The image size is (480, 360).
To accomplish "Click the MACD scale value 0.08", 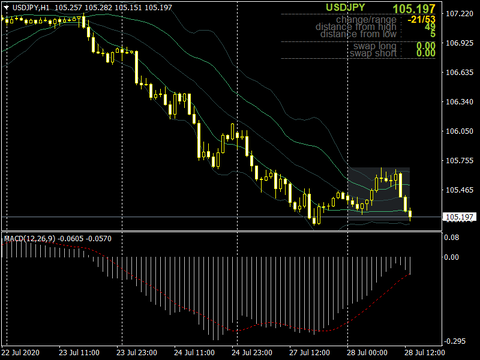I will point(451,237).
